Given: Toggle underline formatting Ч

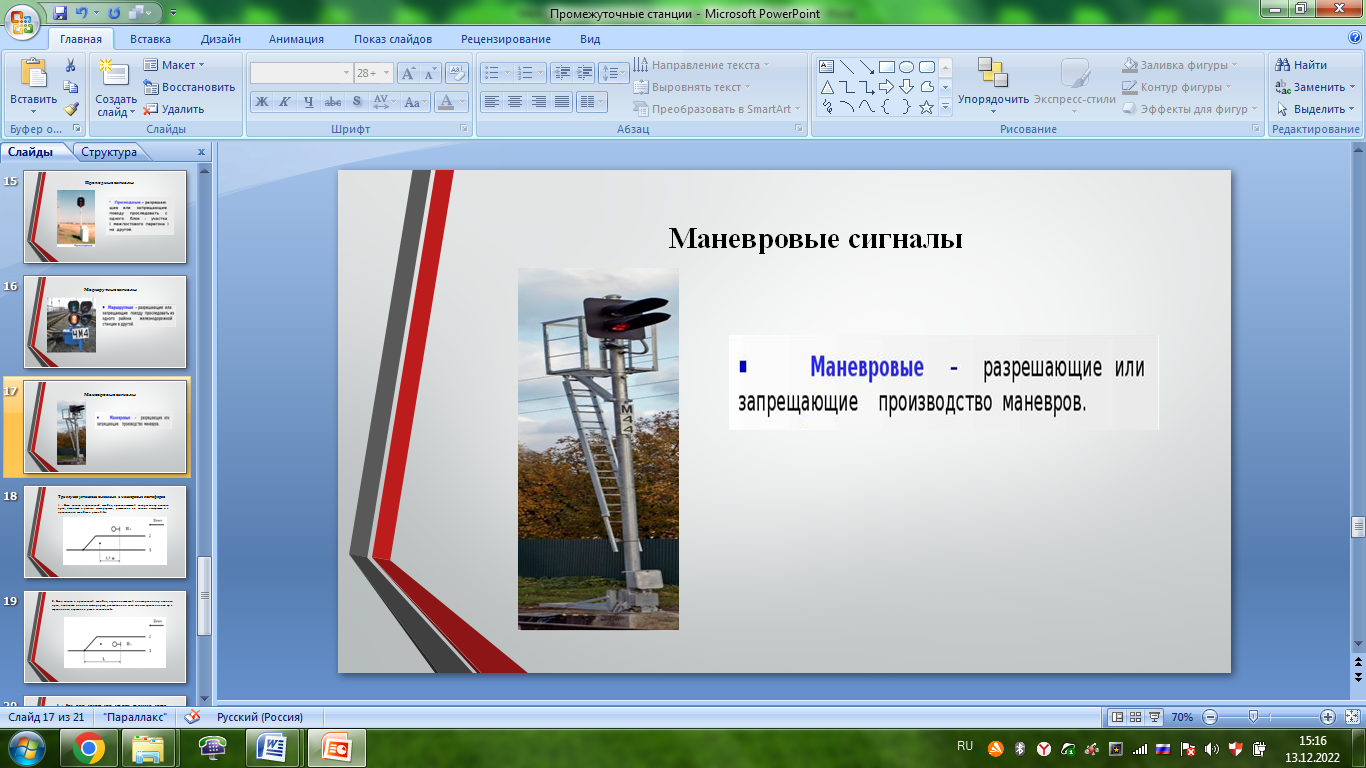Looking at the screenshot, I should tap(309, 101).
